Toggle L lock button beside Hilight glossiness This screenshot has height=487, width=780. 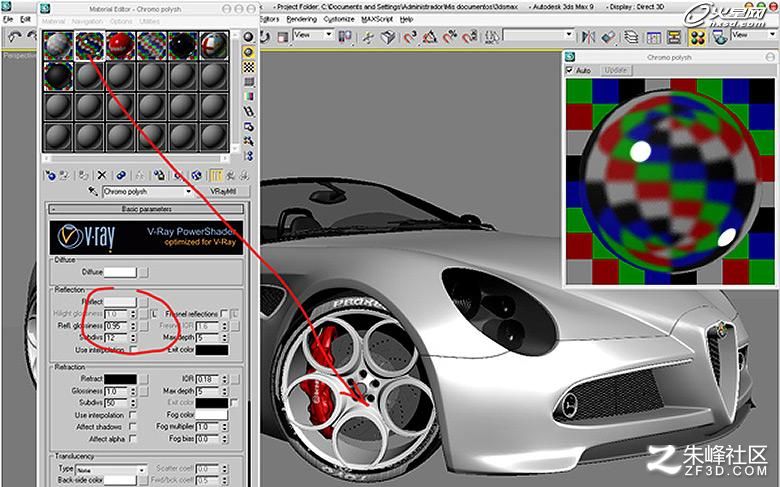[x=154, y=314]
